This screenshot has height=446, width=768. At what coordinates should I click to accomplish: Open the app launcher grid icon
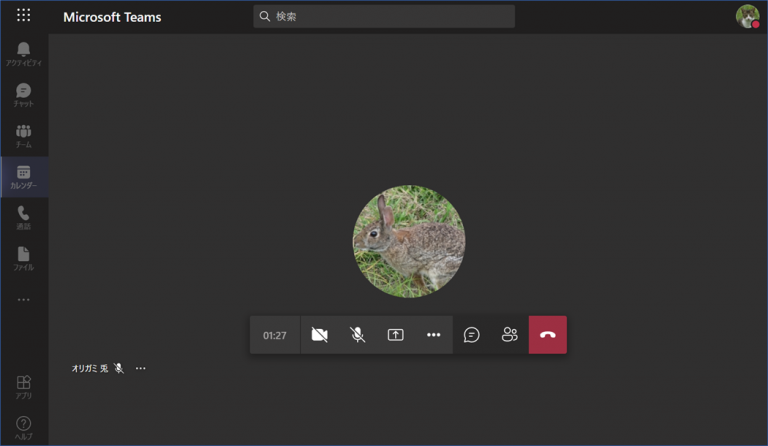(24, 15)
